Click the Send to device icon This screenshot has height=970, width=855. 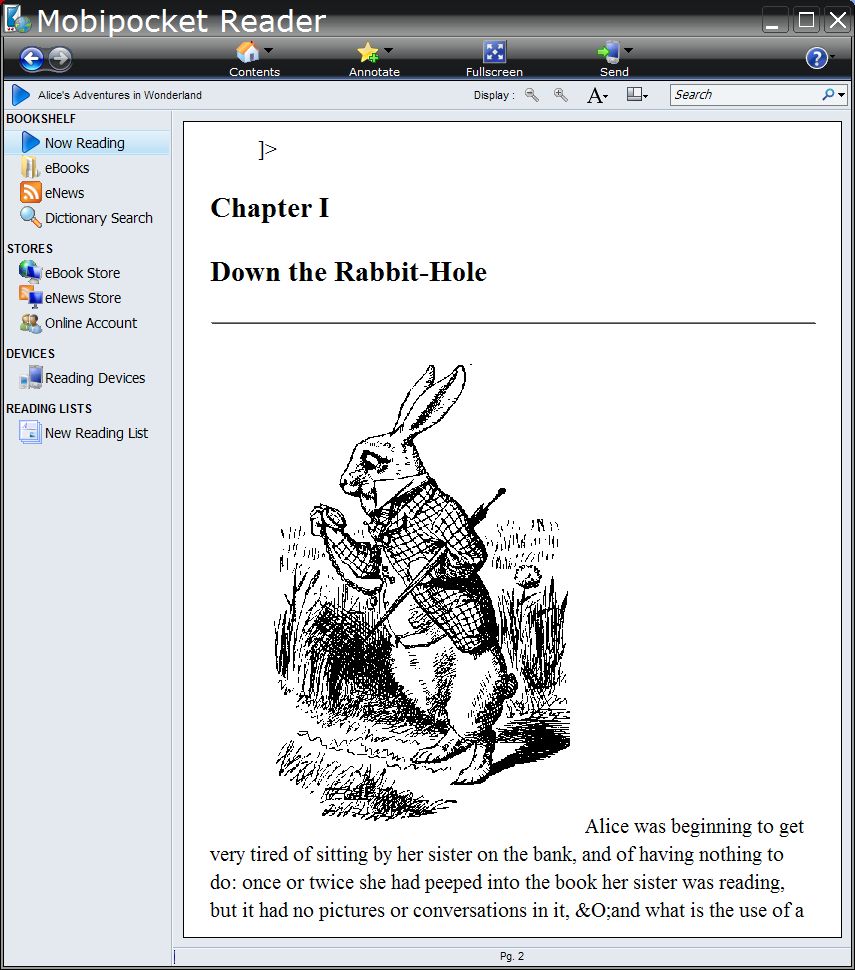click(609, 52)
